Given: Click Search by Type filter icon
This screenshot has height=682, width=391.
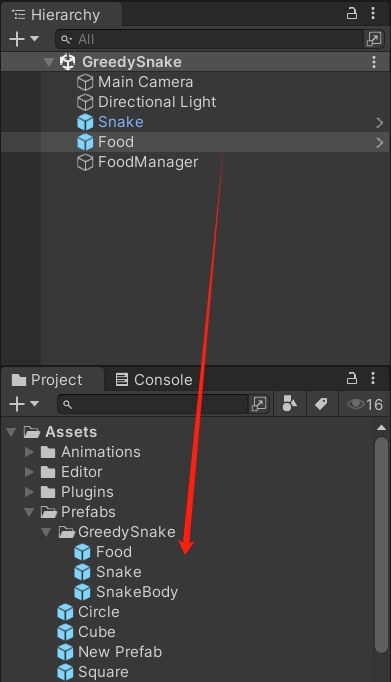Looking at the screenshot, I should 290,404.
